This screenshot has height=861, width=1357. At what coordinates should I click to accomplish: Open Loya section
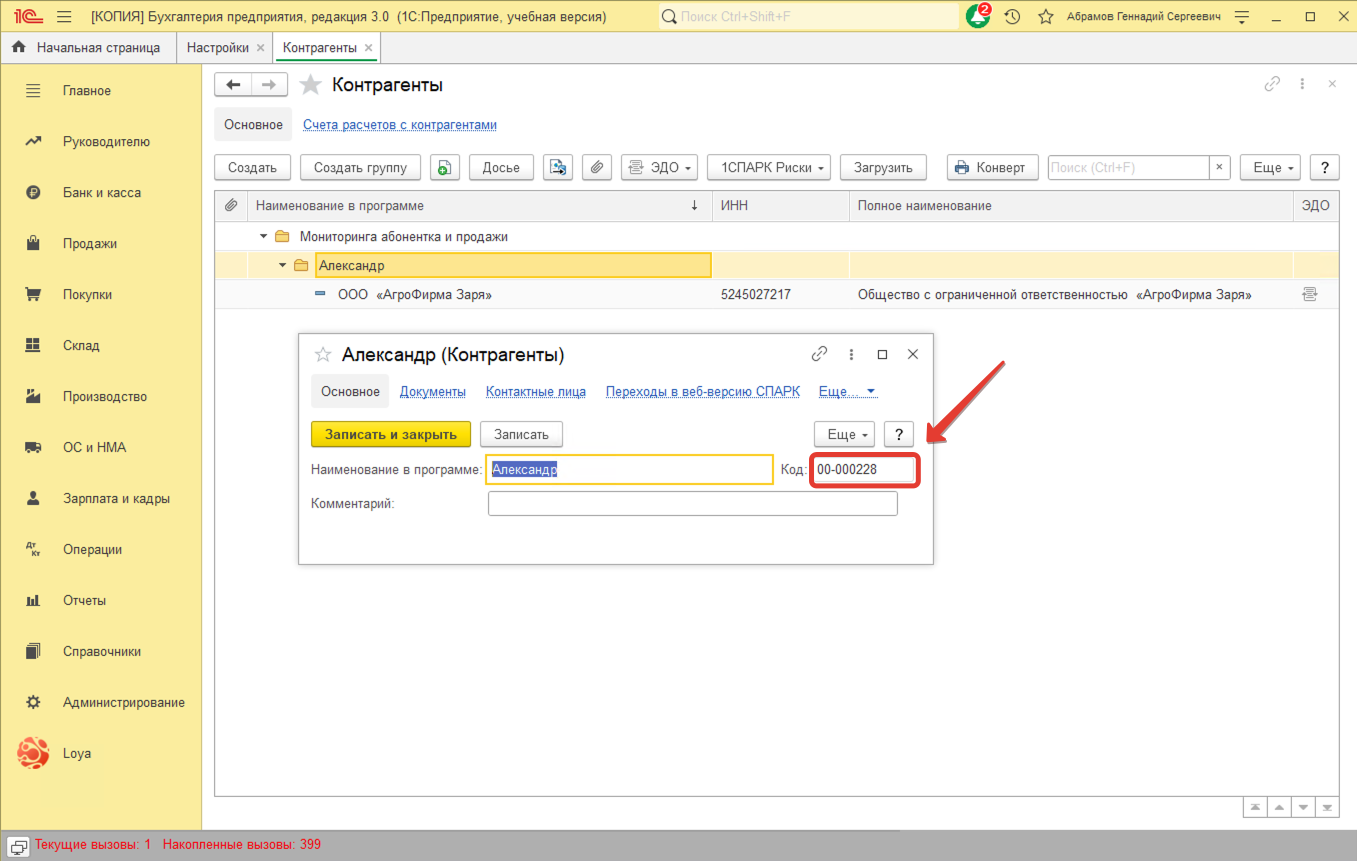click(x=76, y=754)
